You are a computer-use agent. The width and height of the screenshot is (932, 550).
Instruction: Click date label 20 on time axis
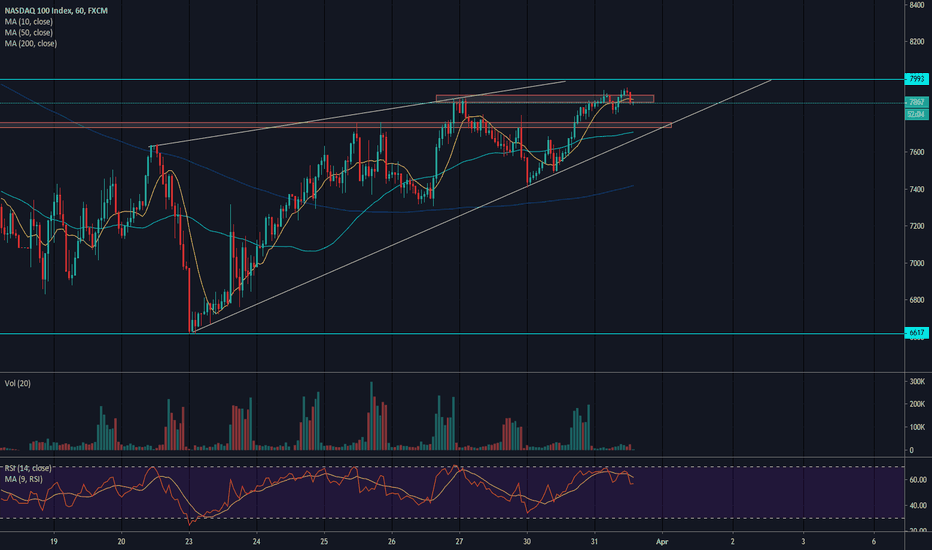click(121, 542)
